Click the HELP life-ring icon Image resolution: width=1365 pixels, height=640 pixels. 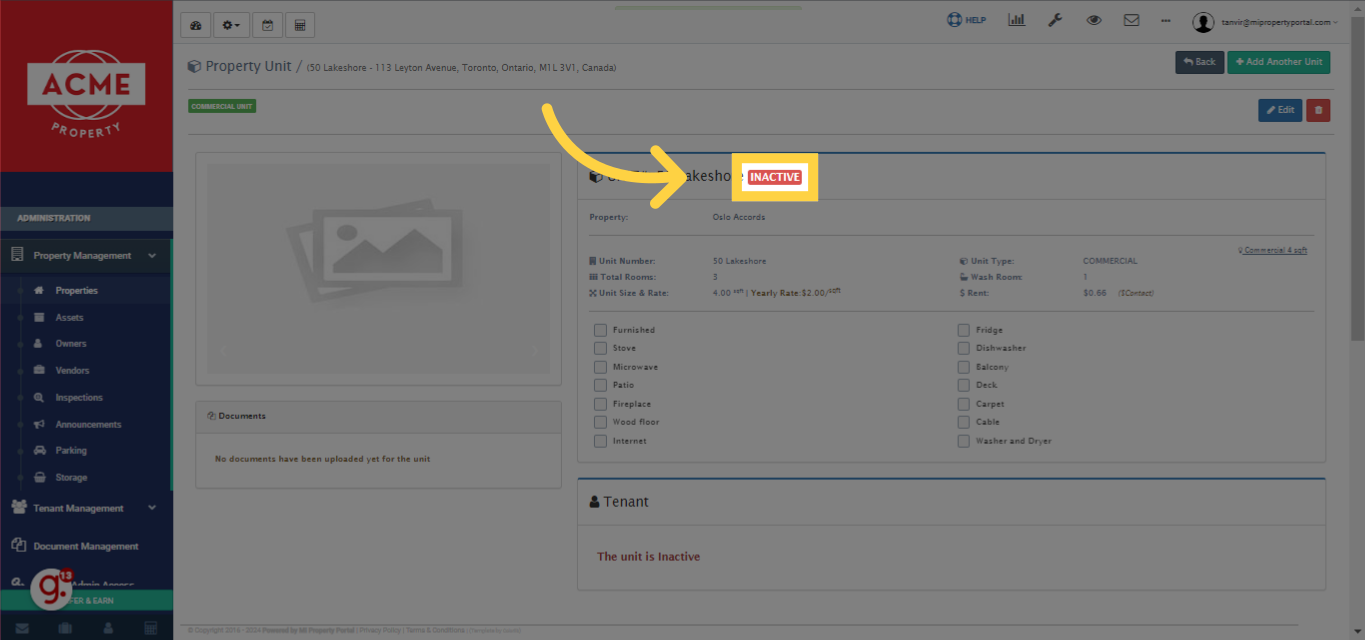(x=953, y=18)
